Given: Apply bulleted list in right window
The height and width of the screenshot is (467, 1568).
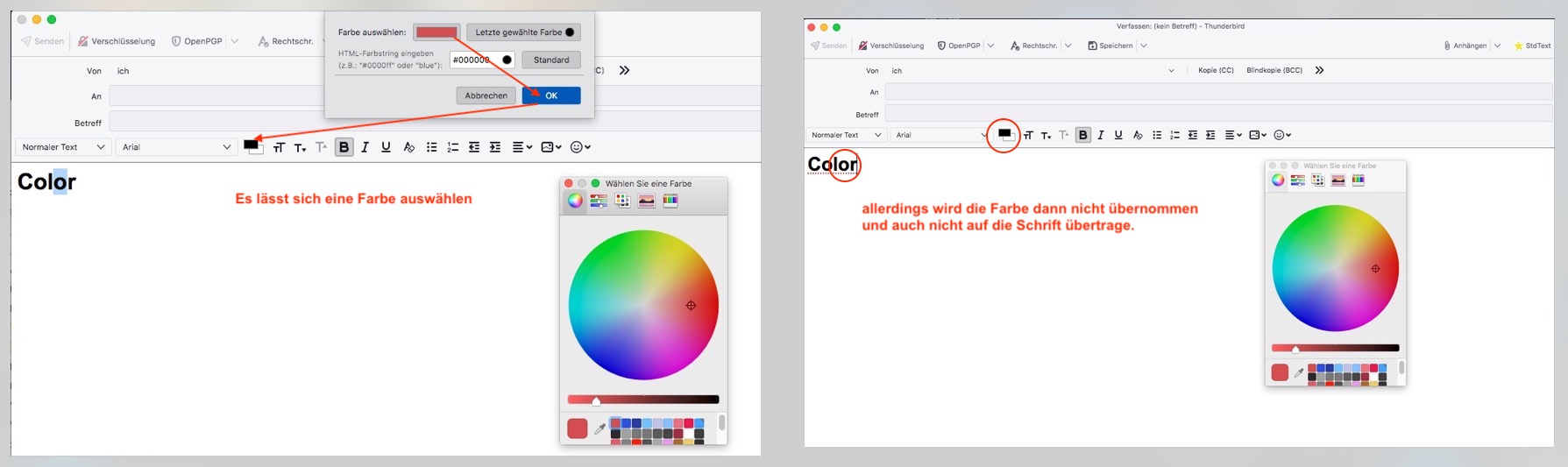Looking at the screenshot, I should pos(1157,135).
